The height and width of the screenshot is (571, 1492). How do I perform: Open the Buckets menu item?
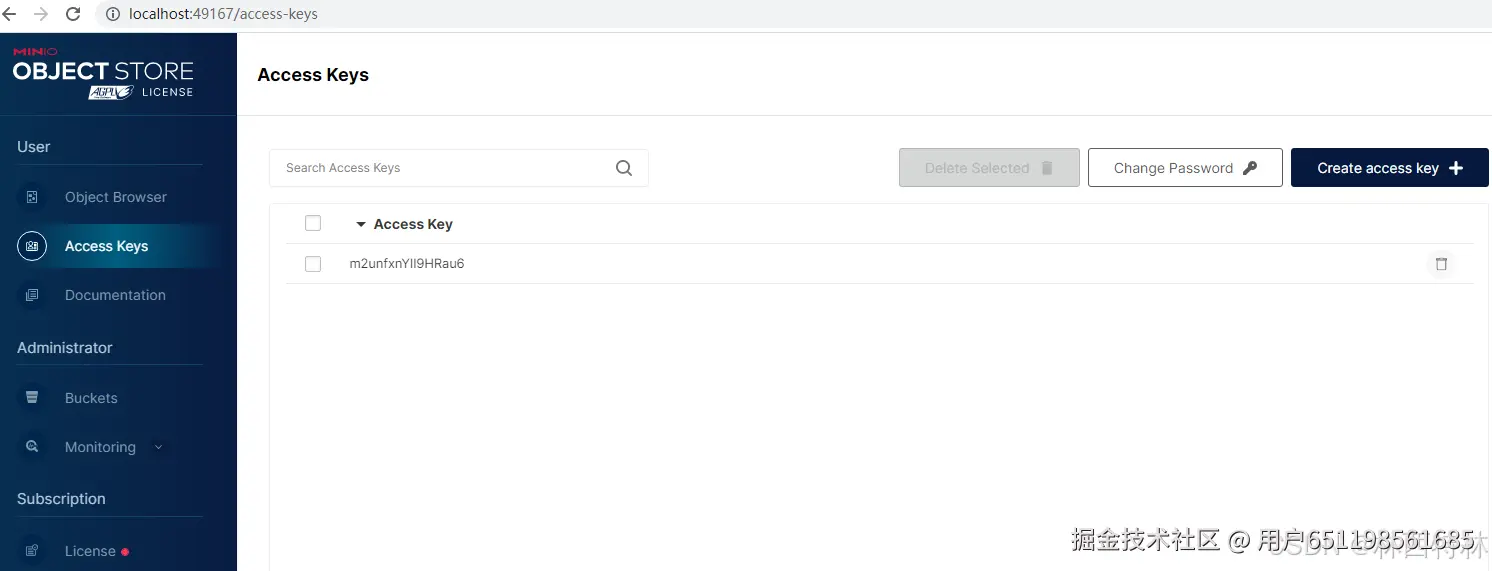click(91, 398)
